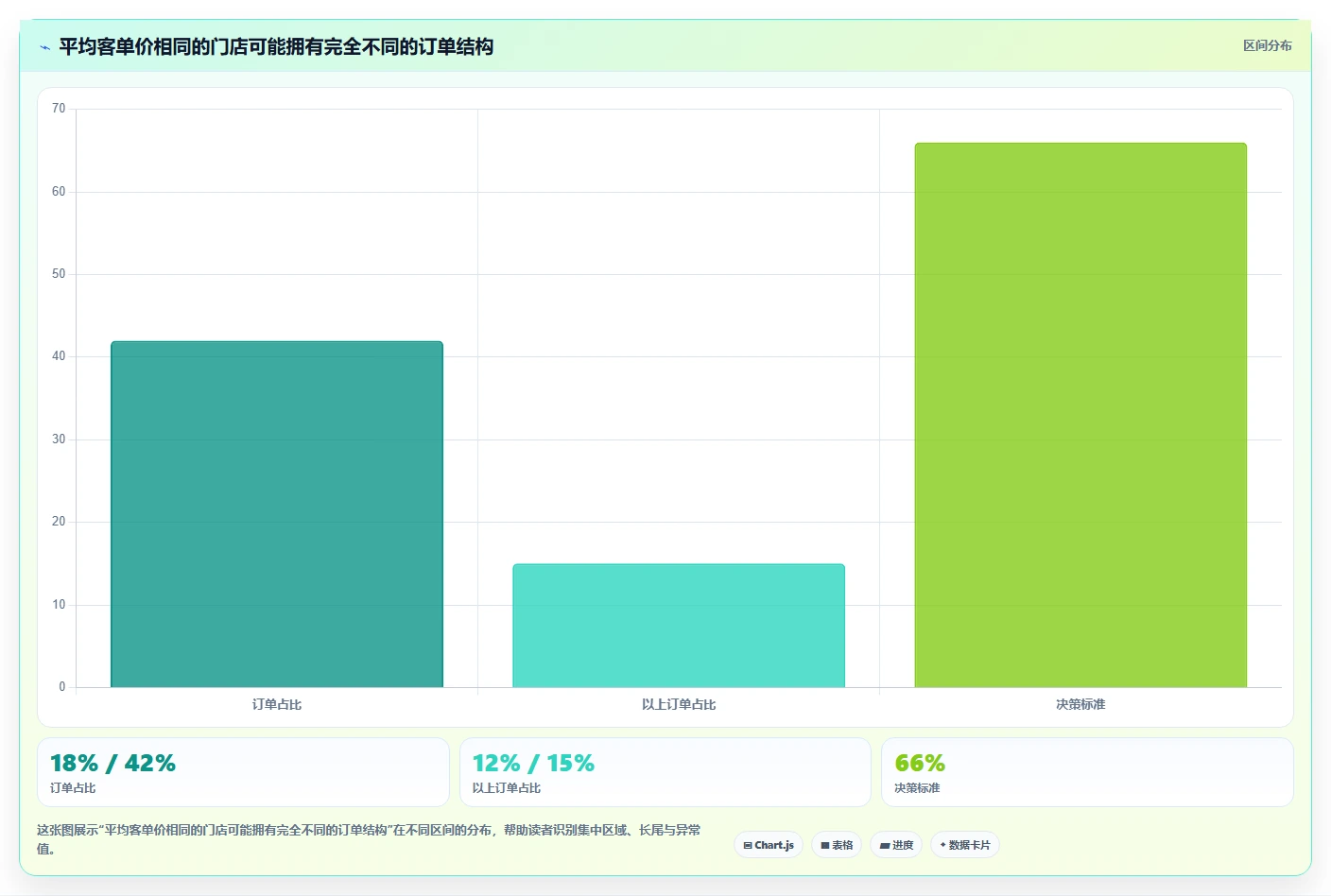The image size is (1331, 896).
Task: Click the green 决策标准 bar
Action: coord(1080,415)
